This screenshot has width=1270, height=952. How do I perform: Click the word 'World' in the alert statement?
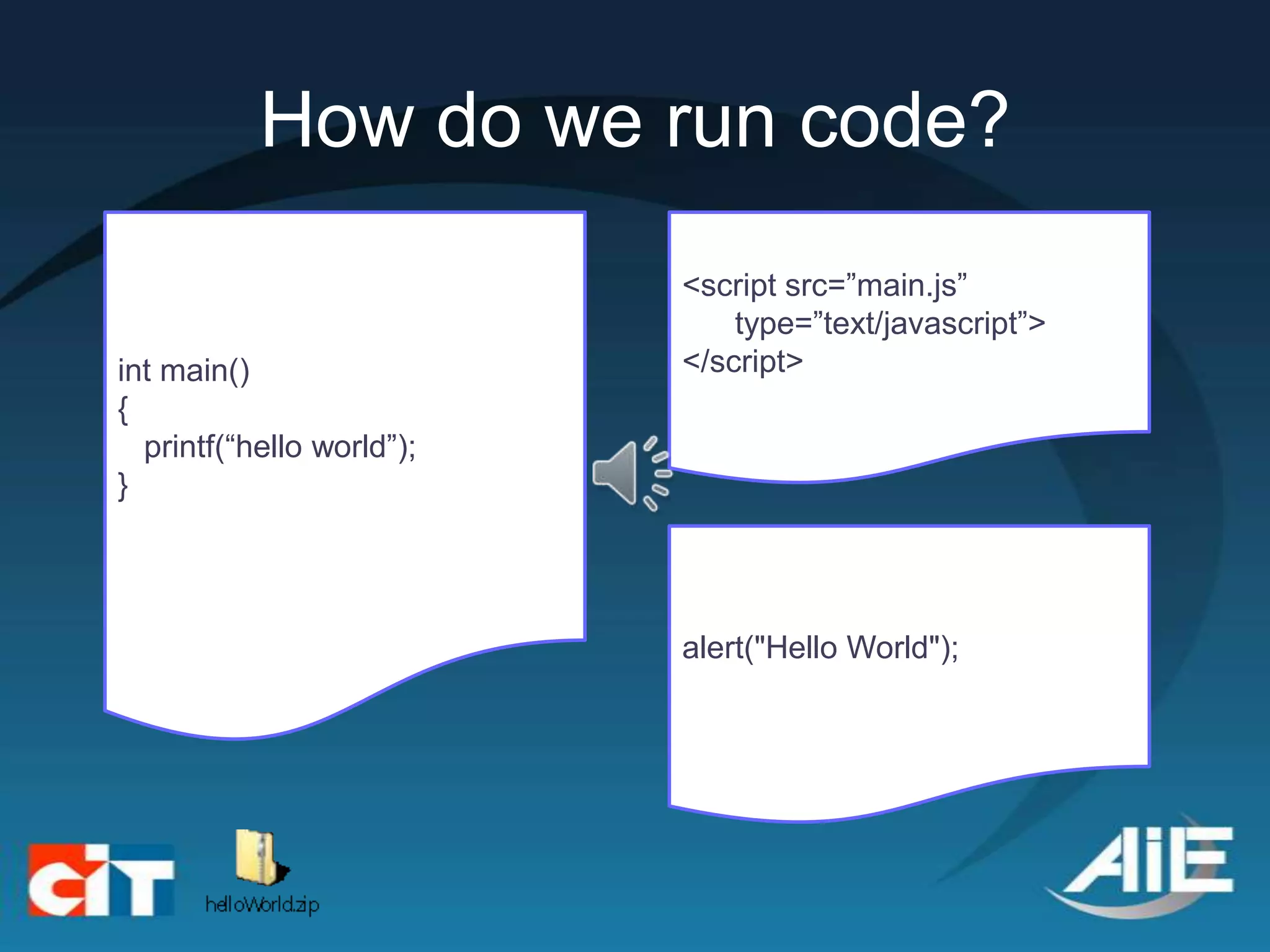click(x=887, y=648)
